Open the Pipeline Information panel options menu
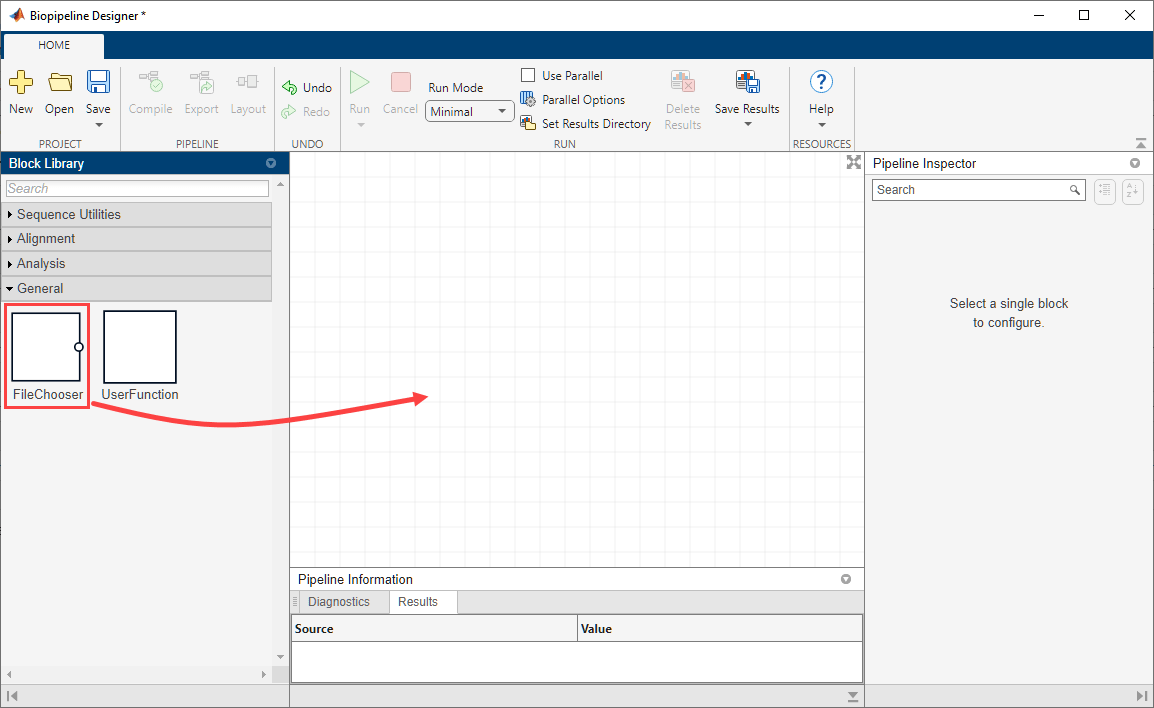This screenshot has height=708, width=1154. click(846, 579)
